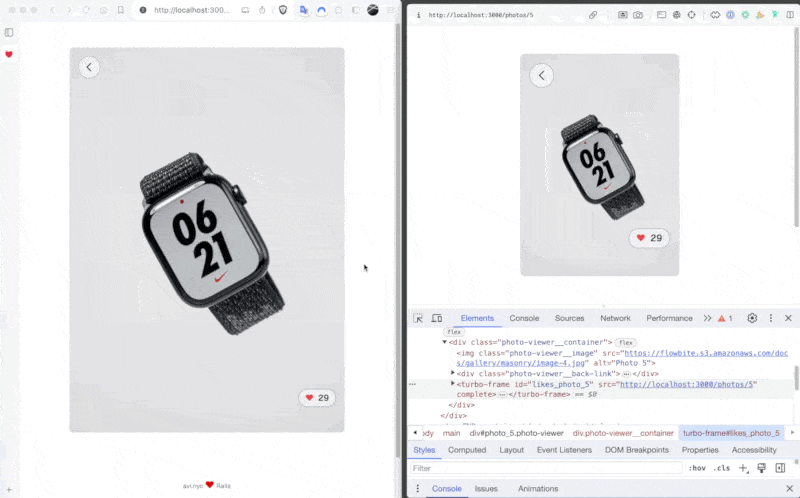Image resolution: width=800 pixels, height=498 pixels.
Task: Open the Performance tab
Action: [x=669, y=318]
